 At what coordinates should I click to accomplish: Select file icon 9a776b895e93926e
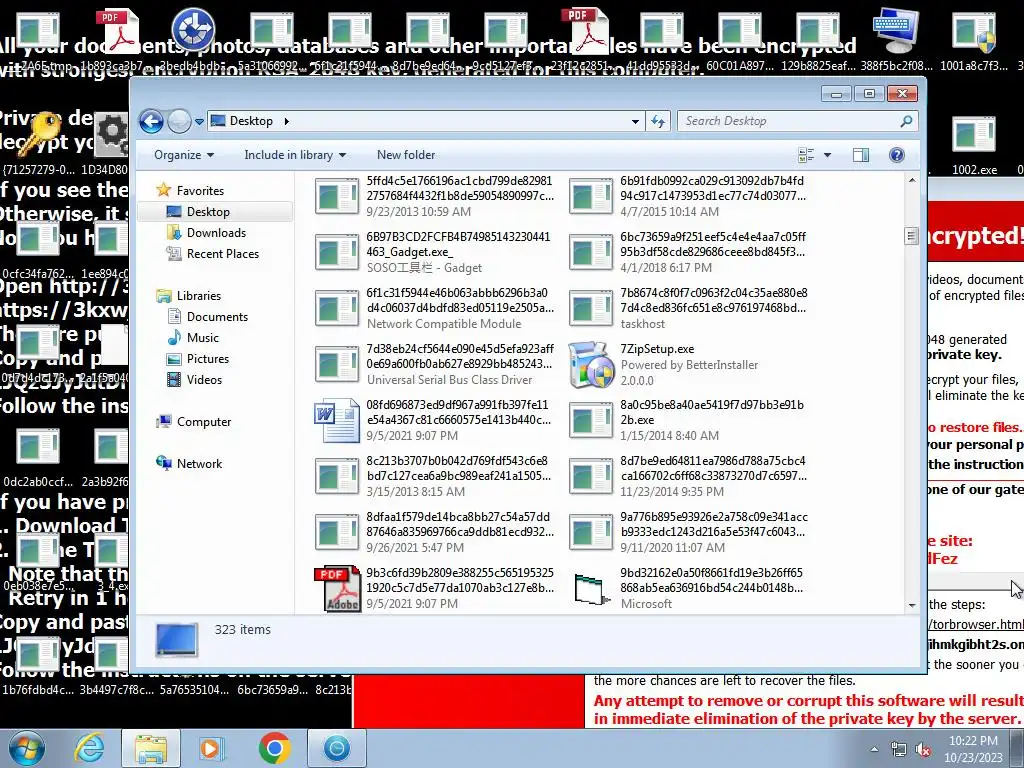591,532
